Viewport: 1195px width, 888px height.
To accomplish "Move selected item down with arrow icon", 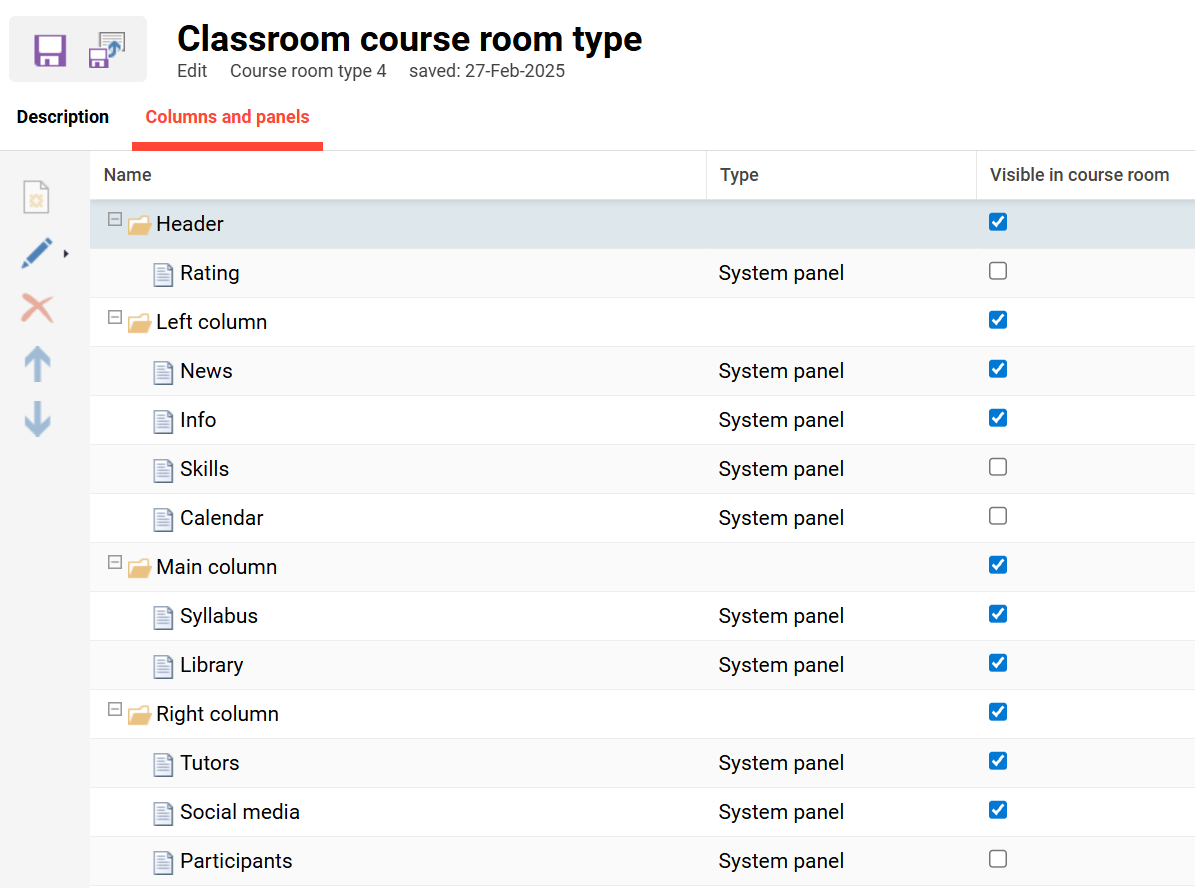I will click(37, 419).
